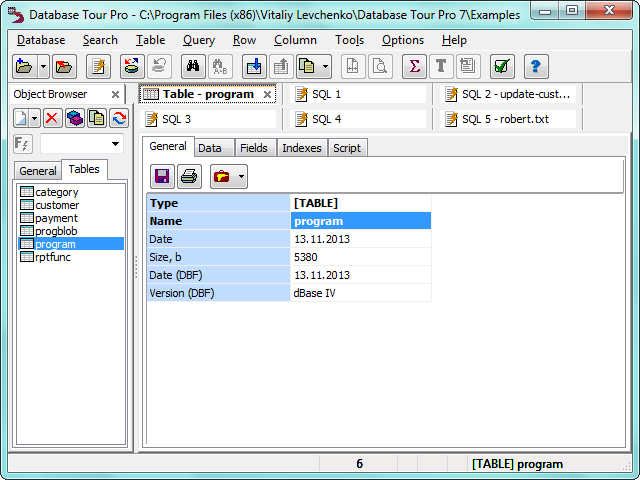Refresh the Object Browser list
Screen dimensions: 640x480
pos(119,118)
